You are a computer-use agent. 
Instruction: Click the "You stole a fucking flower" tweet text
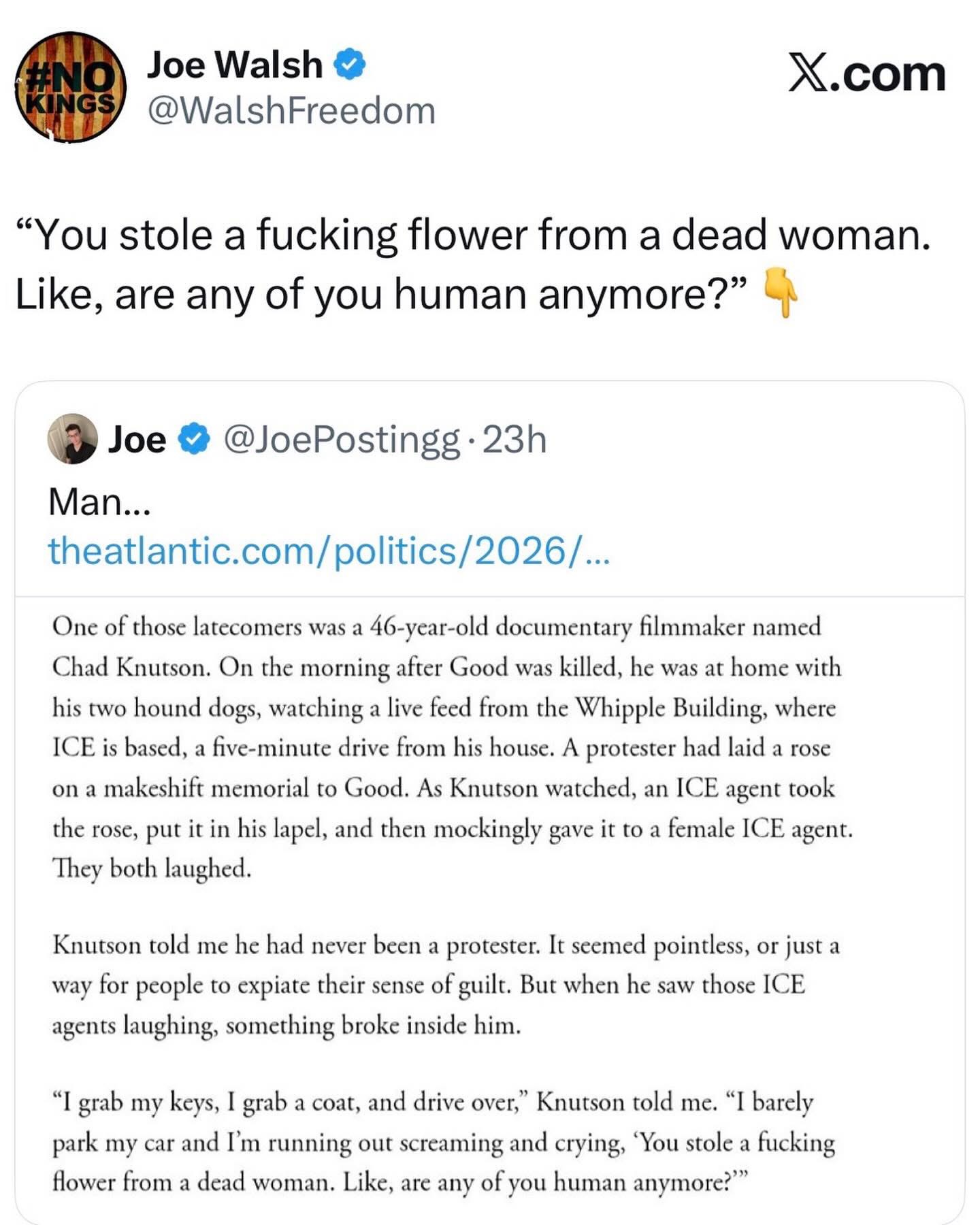tap(472, 235)
